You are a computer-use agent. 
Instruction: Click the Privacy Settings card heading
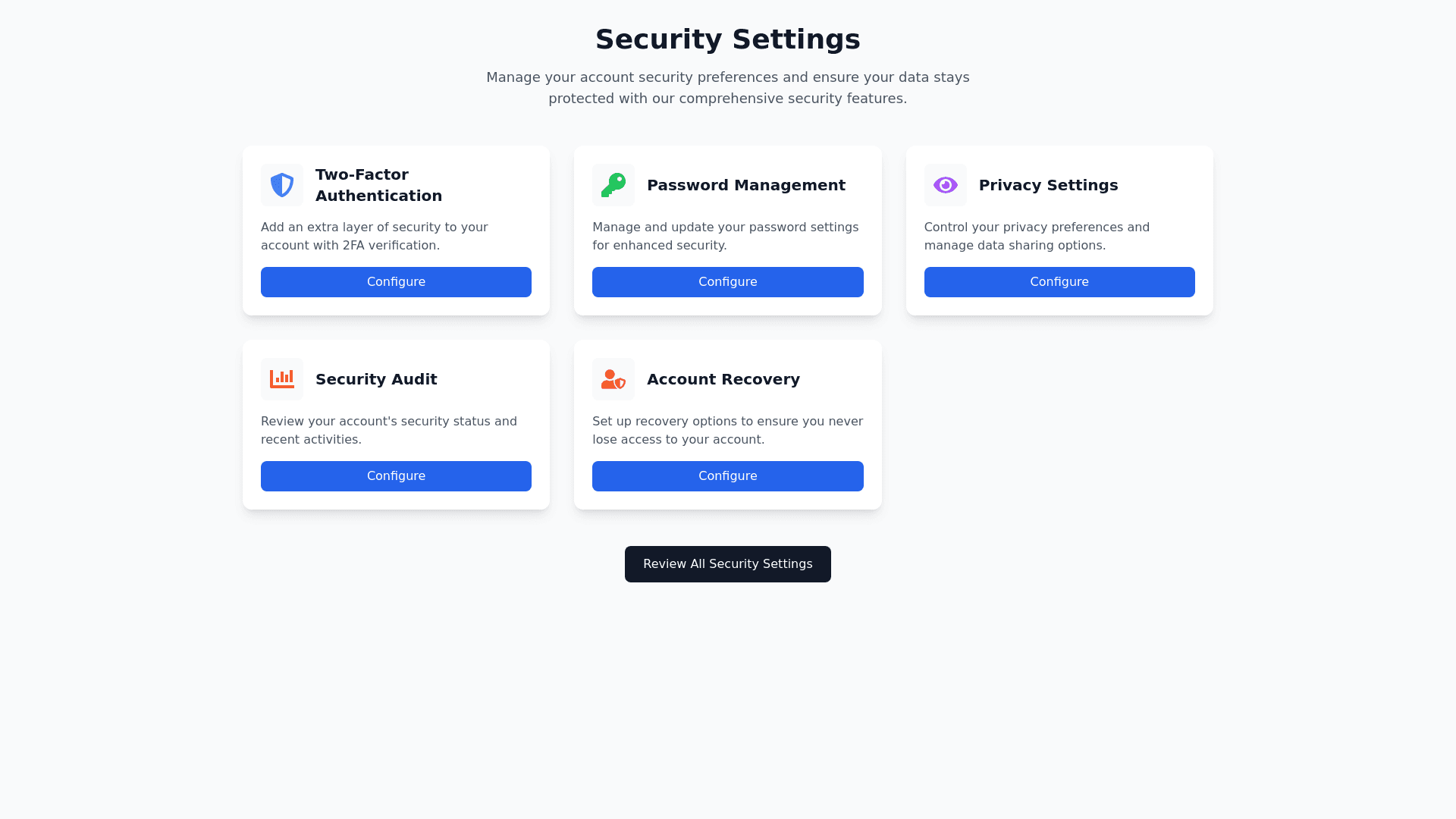tap(1048, 185)
